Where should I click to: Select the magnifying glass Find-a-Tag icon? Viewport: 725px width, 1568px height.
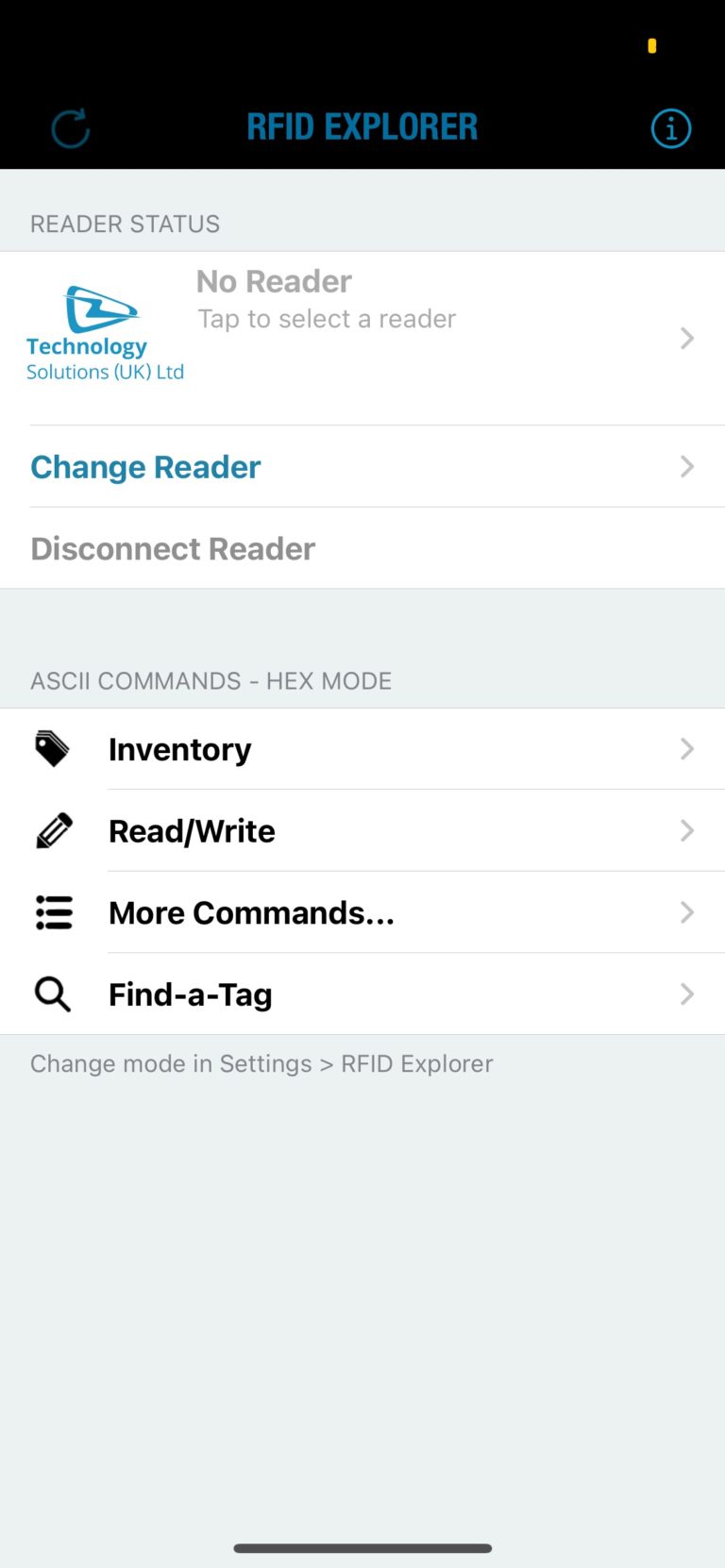(x=52, y=993)
